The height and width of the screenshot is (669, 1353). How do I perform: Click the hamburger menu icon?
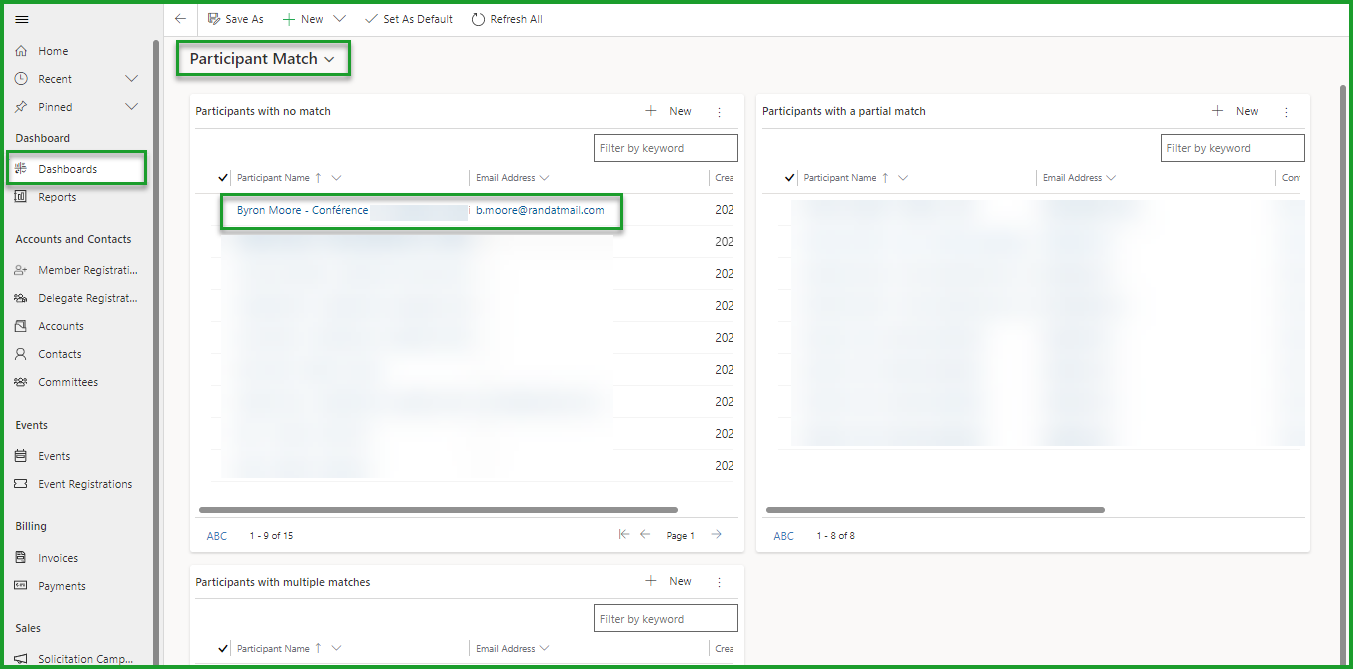pos(22,19)
